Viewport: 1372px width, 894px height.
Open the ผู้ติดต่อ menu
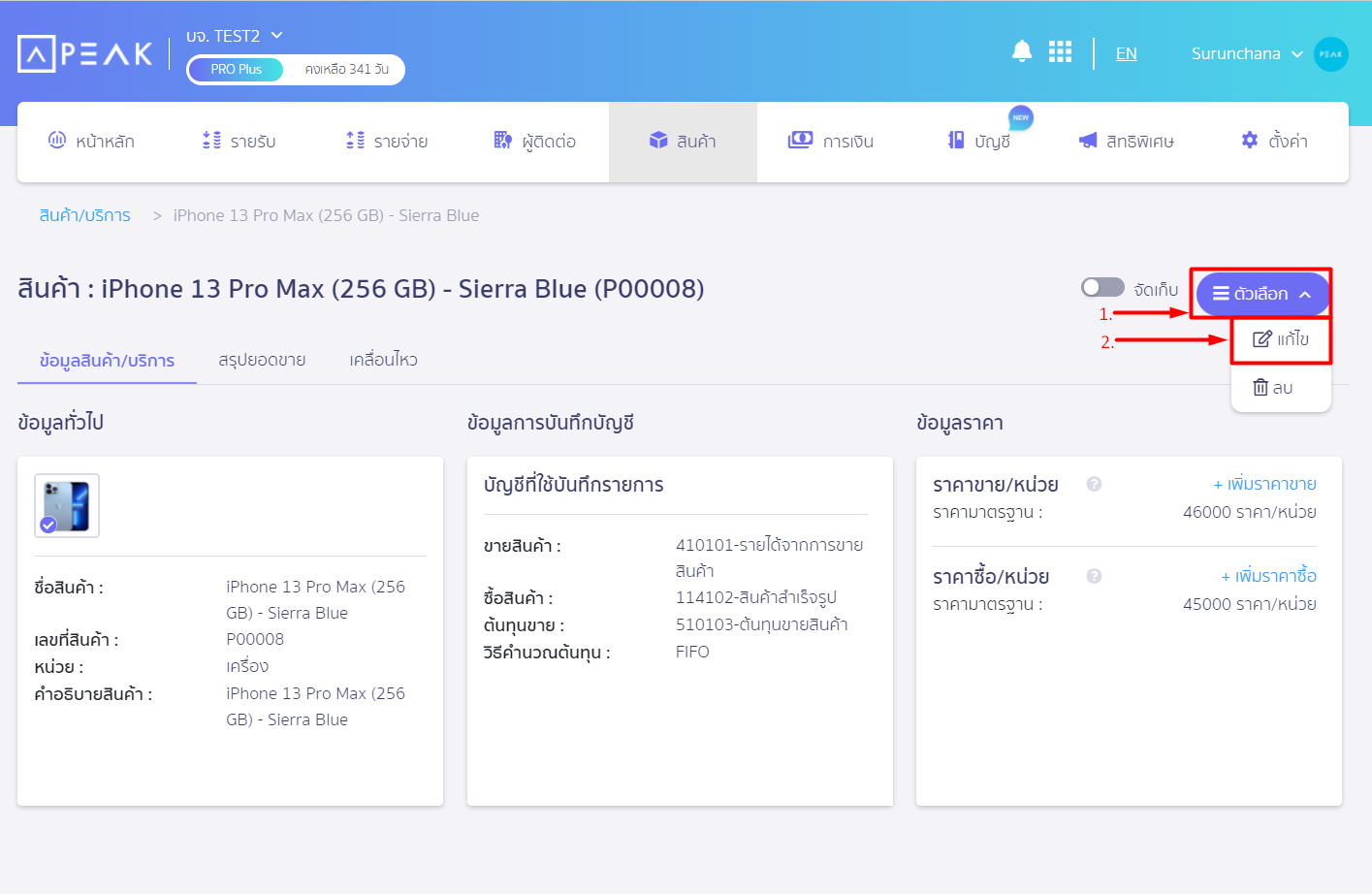(x=535, y=142)
